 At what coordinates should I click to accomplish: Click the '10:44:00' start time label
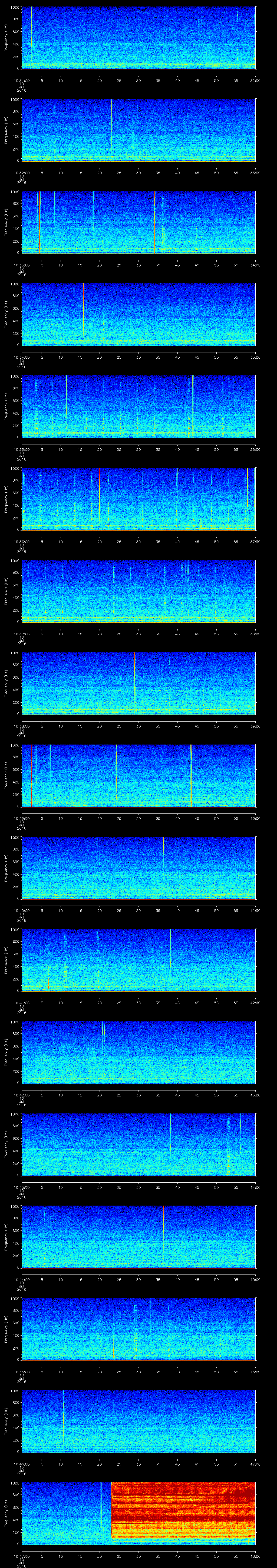click(x=22, y=1279)
